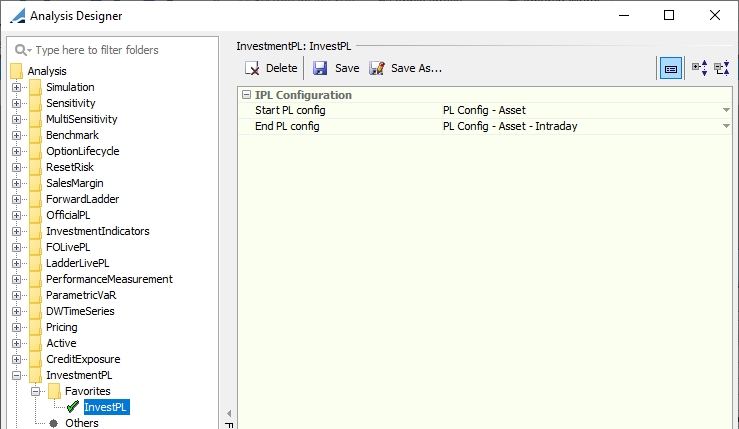739x429 pixels.
Task: Select the Sensitivity tree item
Action: point(71,103)
